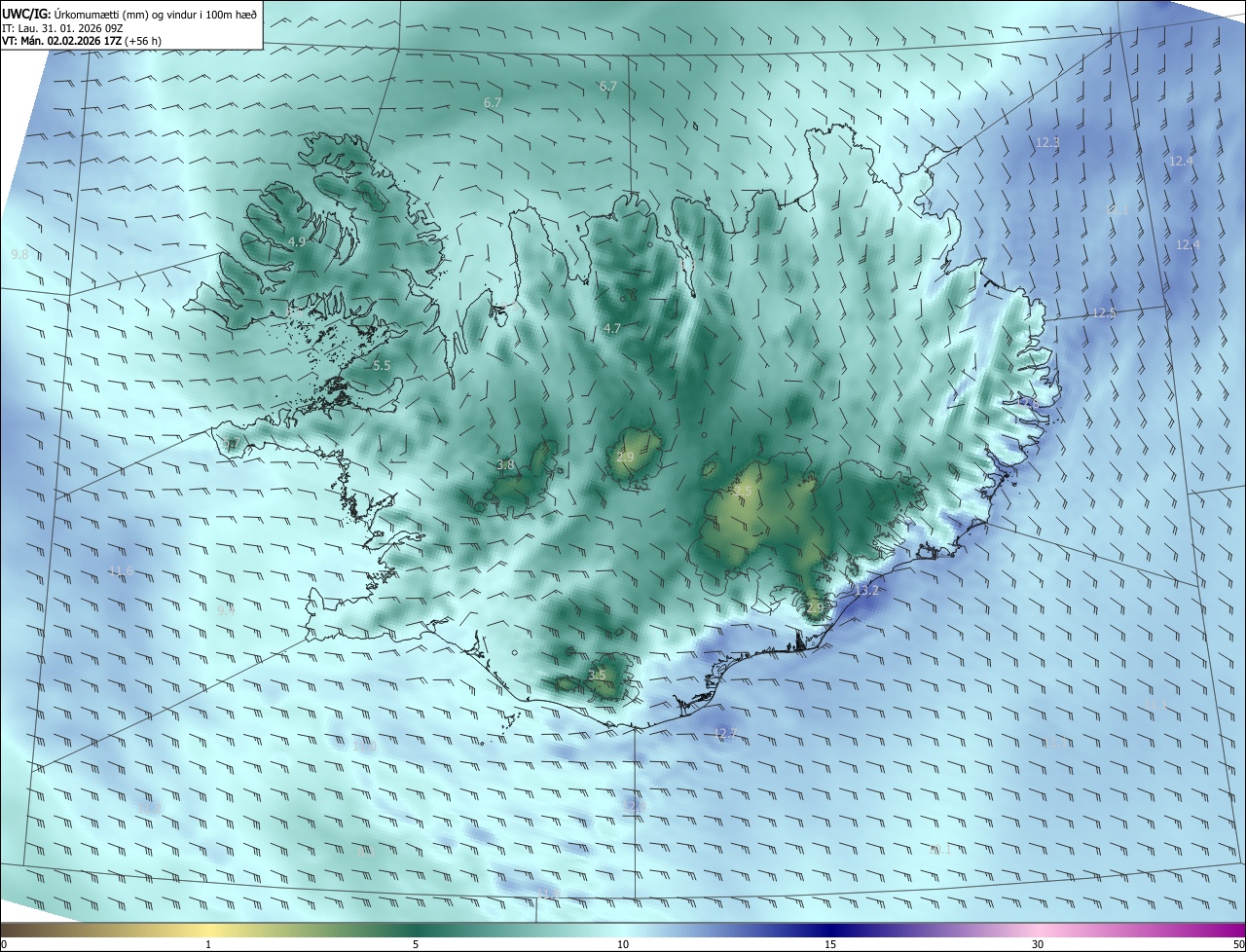This screenshot has height=952, width=1246.
Task: Click the colorbar tick label '1'
Action: click(208, 945)
